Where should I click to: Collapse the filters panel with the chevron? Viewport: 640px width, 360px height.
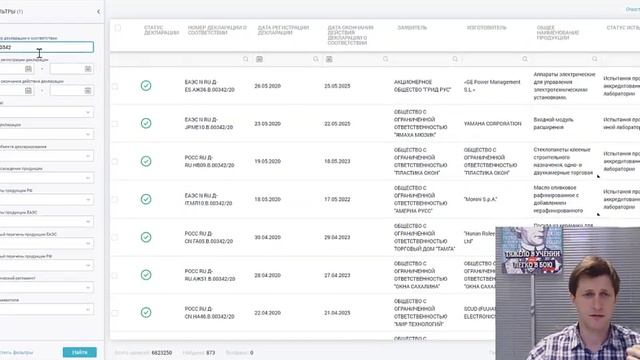click(x=98, y=11)
